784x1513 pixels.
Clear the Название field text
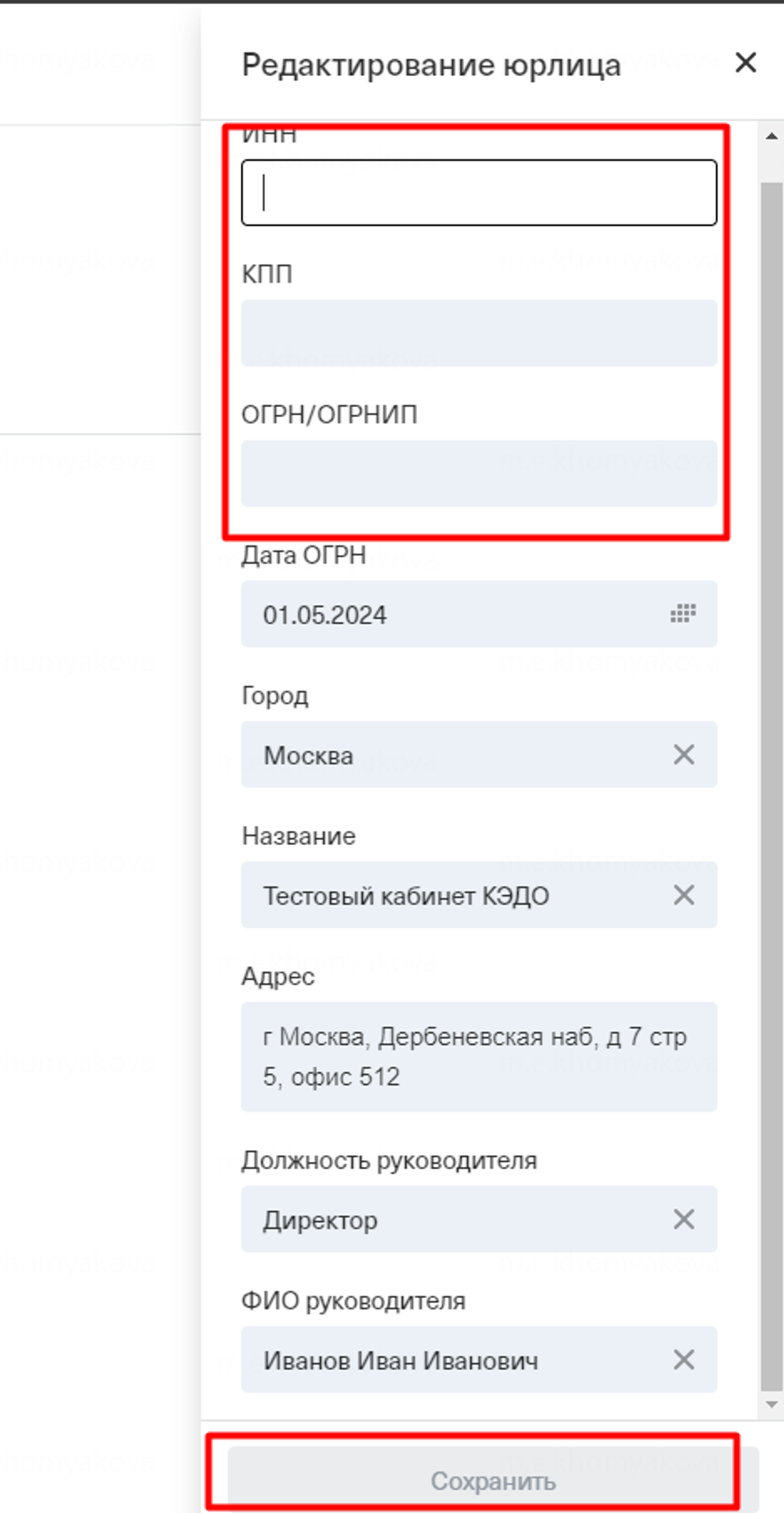click(684, 895)
